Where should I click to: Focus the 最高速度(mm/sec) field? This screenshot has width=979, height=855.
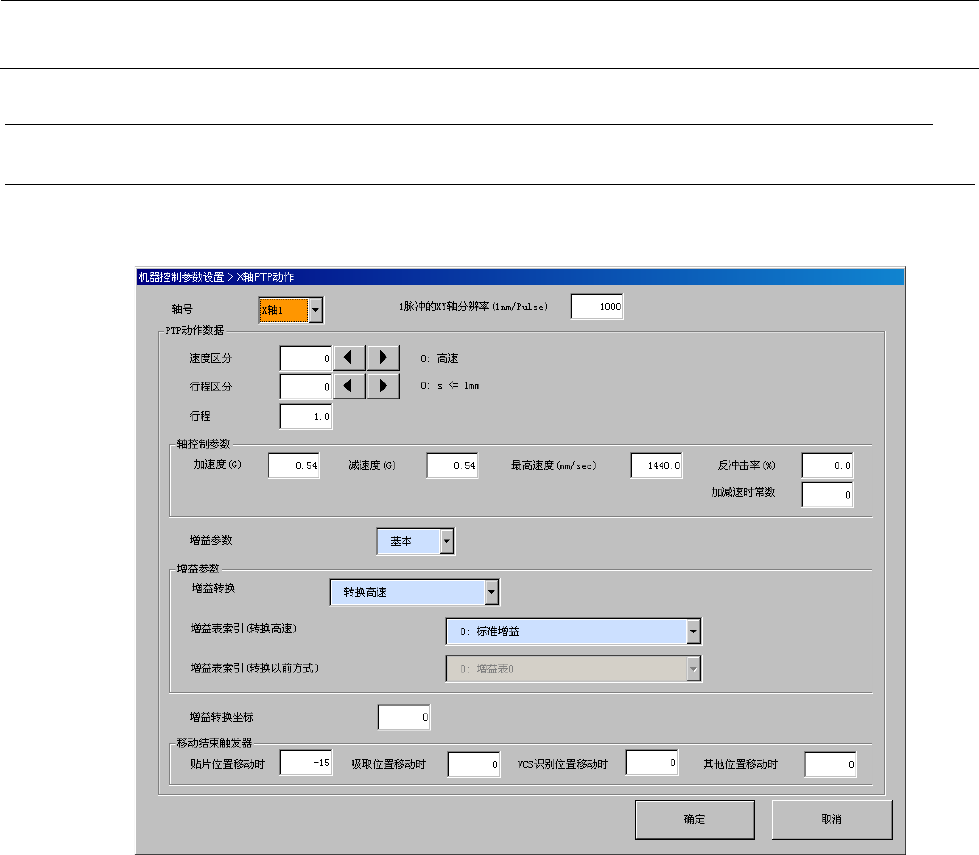point(657,466)
